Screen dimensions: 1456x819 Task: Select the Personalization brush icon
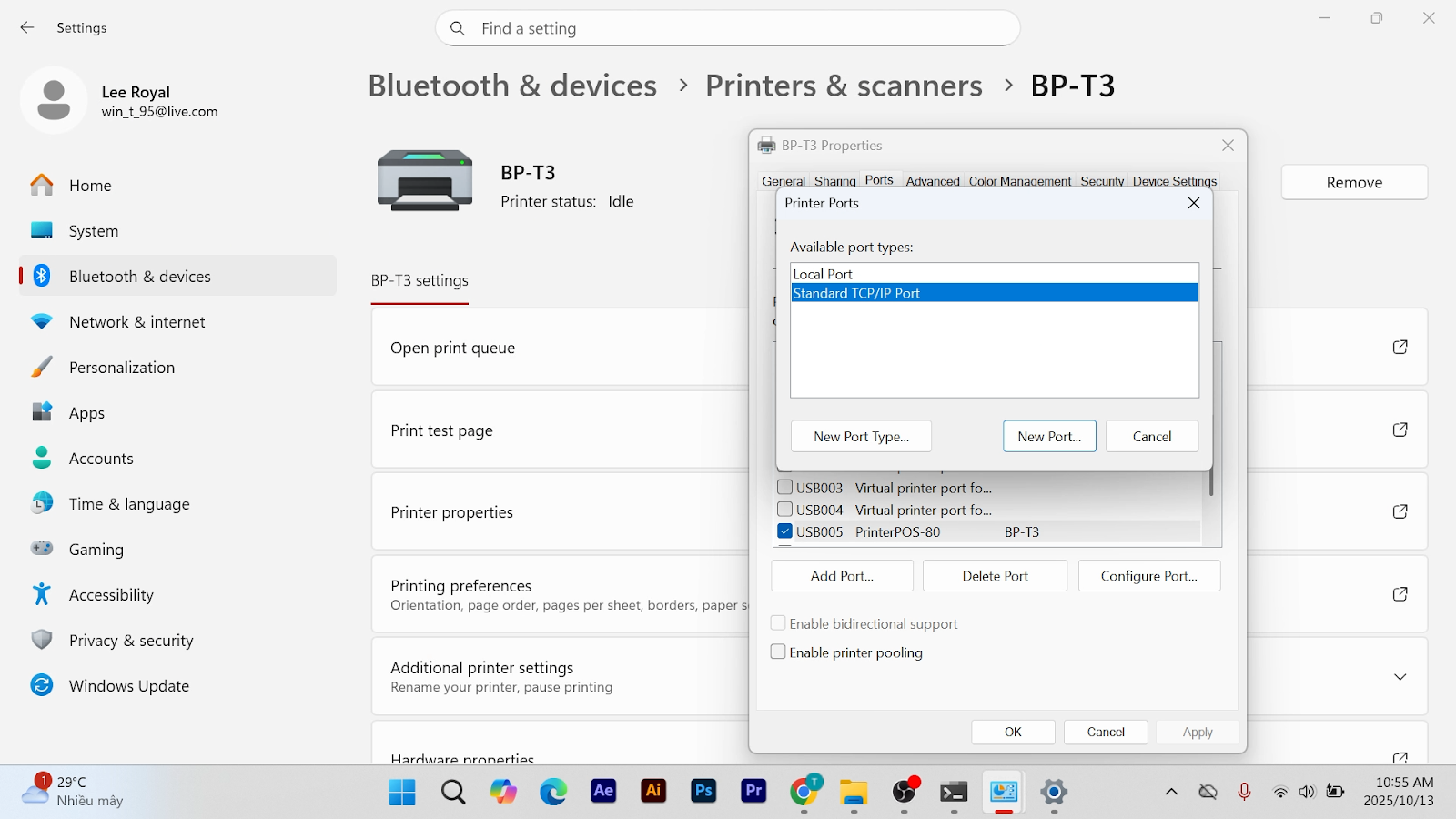click(42, 367)
